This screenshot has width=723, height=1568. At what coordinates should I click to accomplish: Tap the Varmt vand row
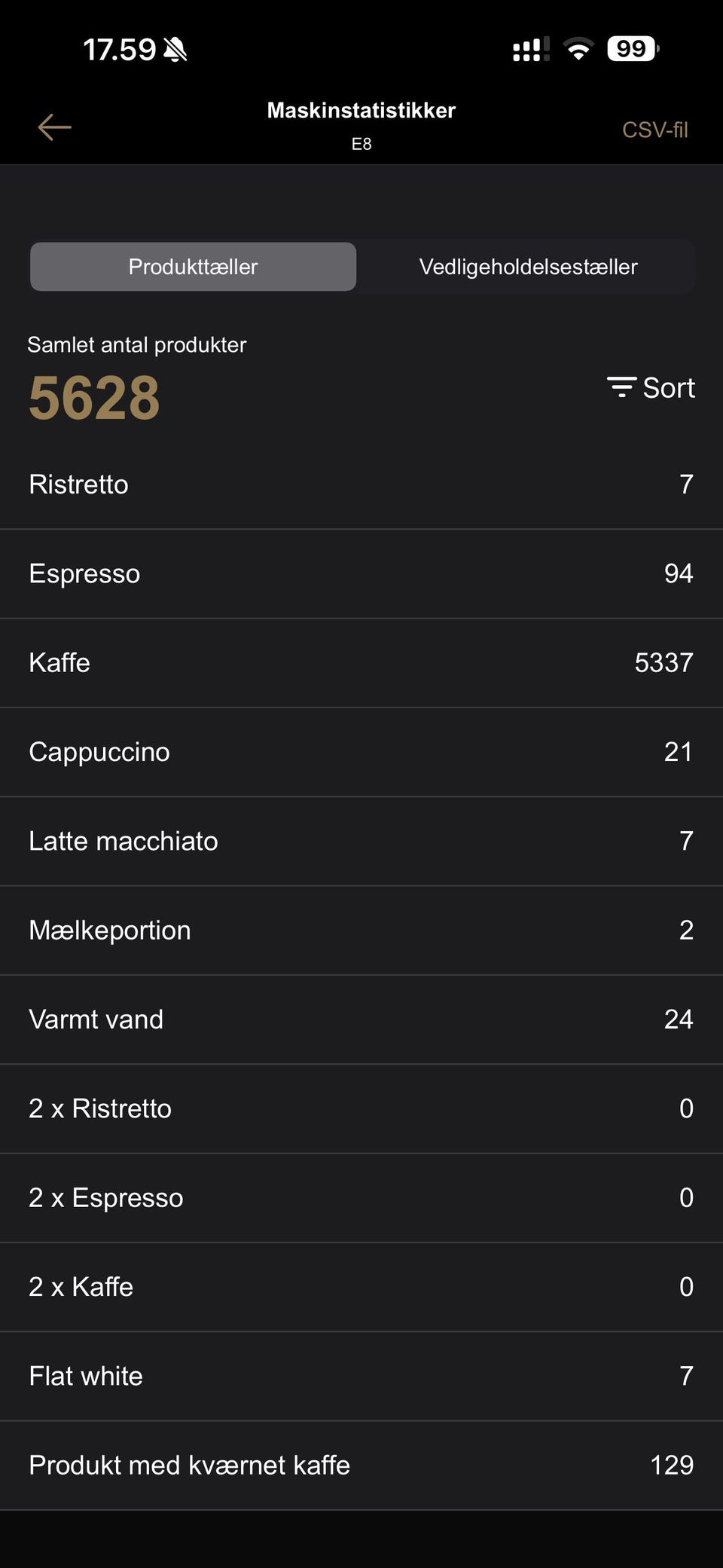coord(361,1019)
